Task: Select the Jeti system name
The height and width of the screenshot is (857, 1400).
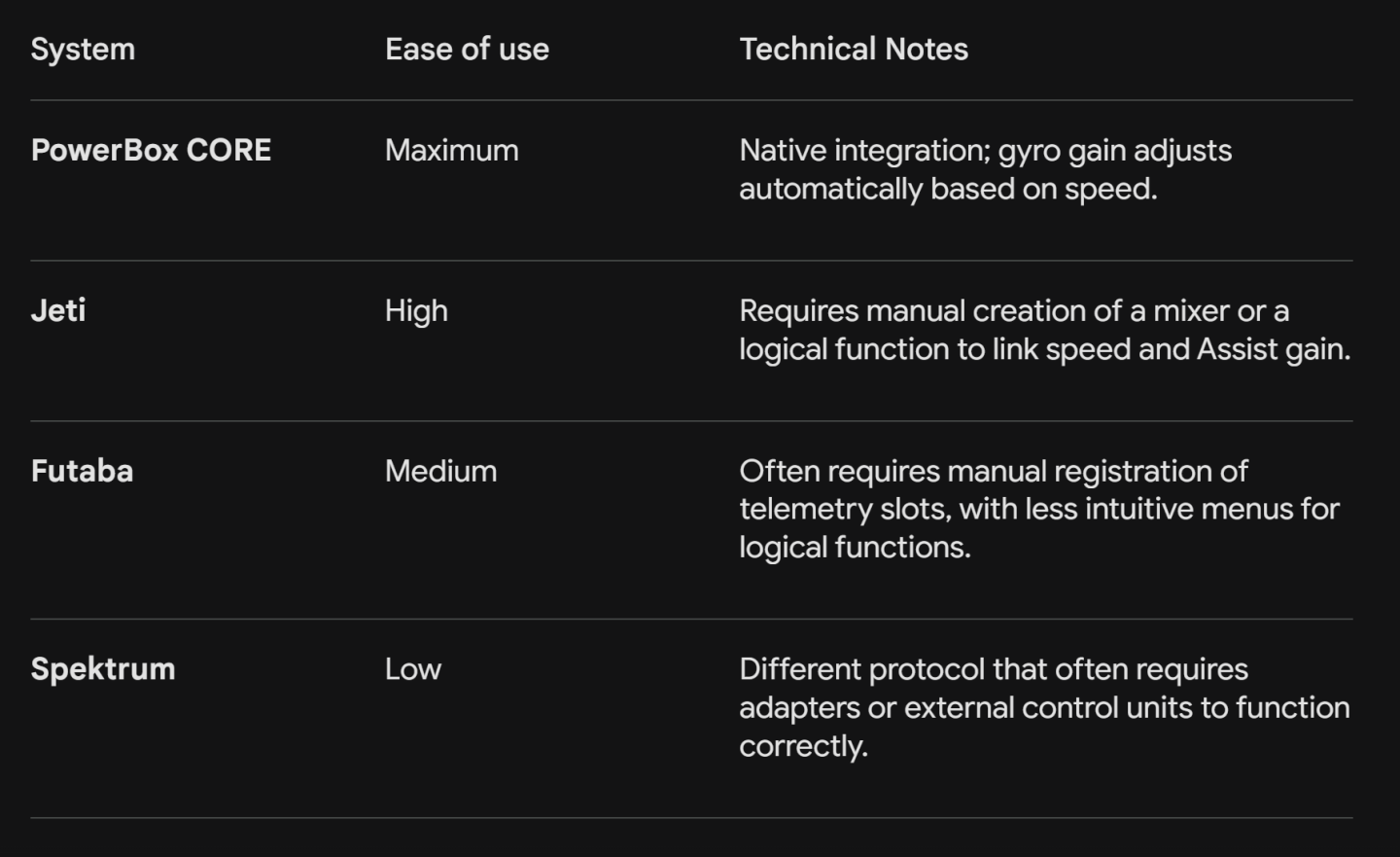Action: [58, 311]
